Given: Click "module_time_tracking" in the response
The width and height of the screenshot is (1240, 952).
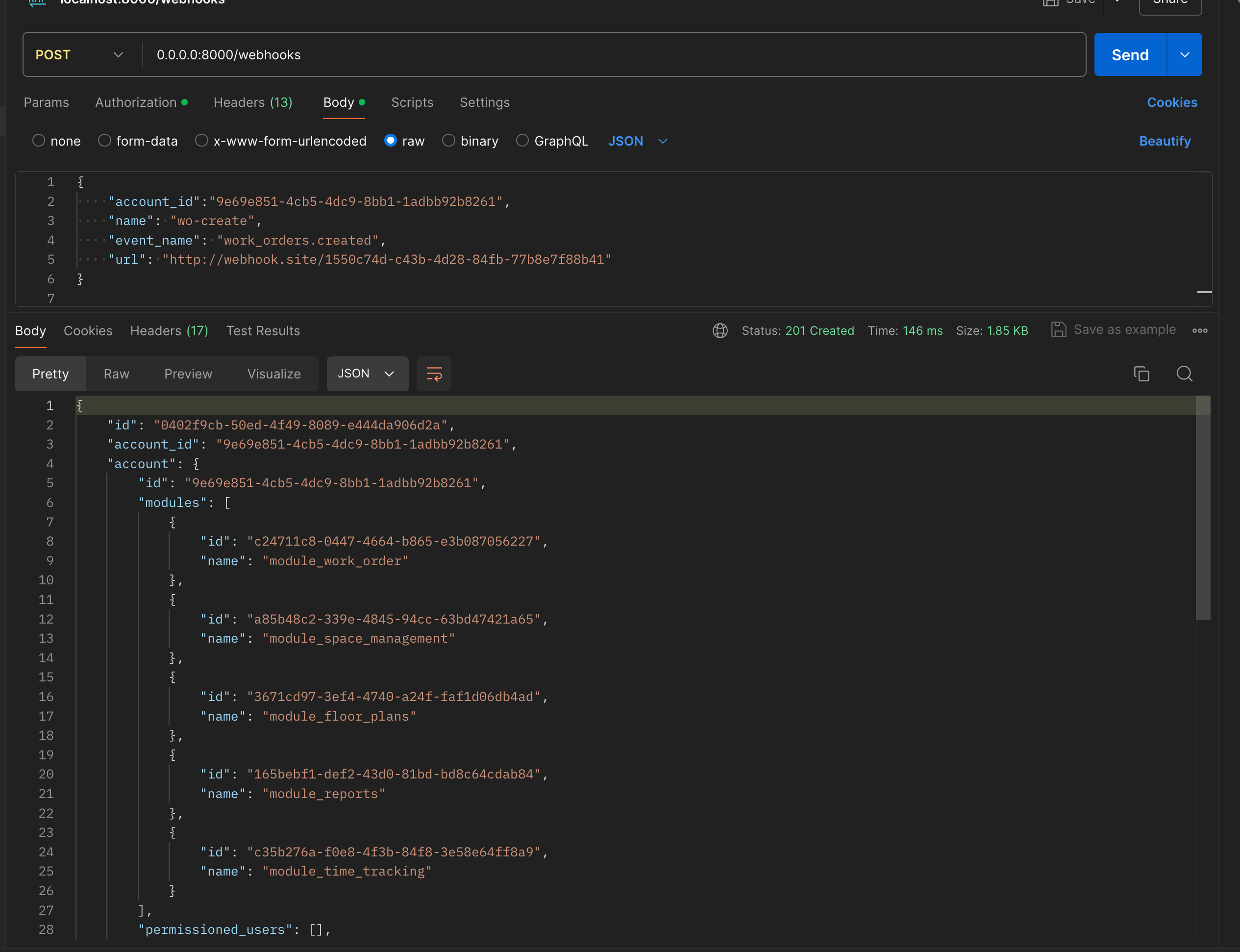Looking at the screenshot, I should pos(347,872).
